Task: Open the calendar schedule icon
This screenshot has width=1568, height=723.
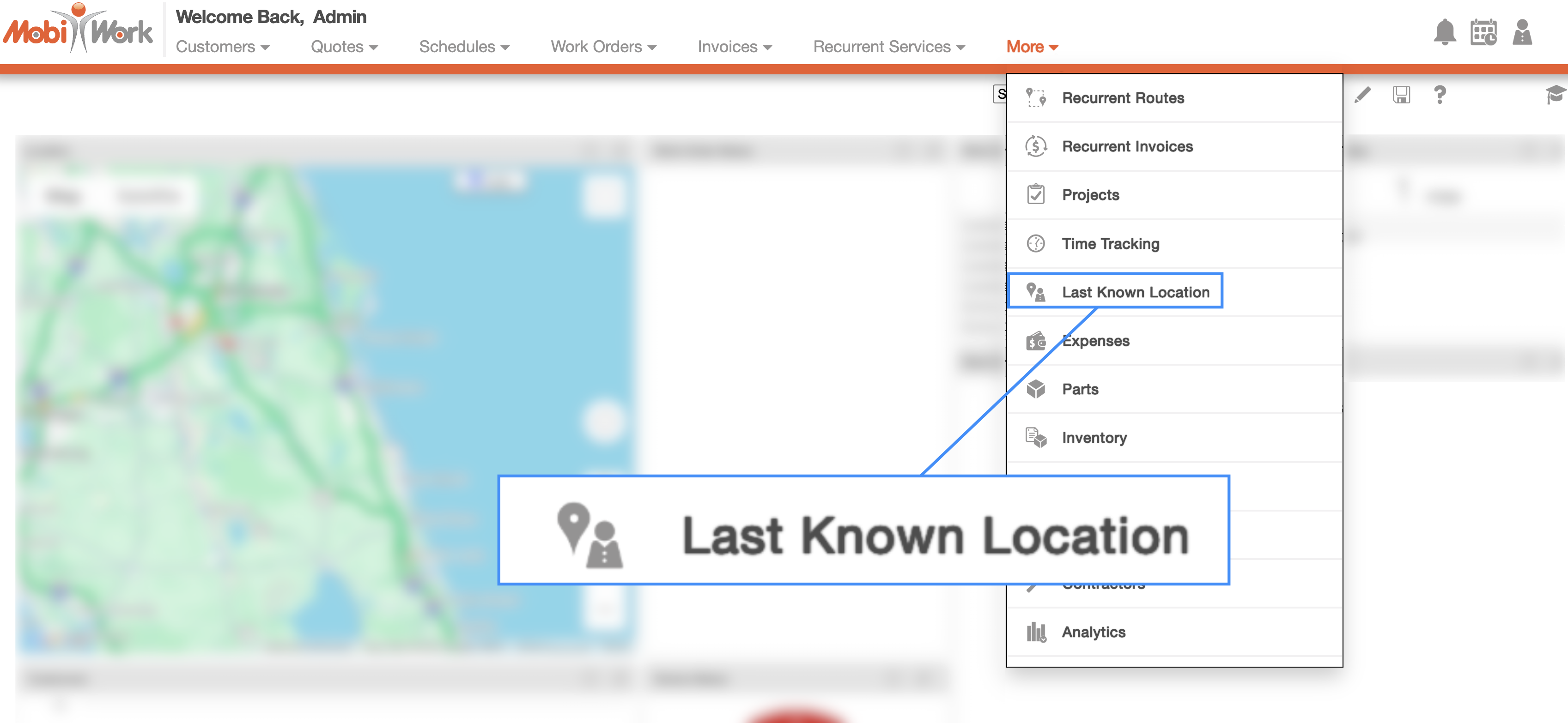Action: (1483, 32)
